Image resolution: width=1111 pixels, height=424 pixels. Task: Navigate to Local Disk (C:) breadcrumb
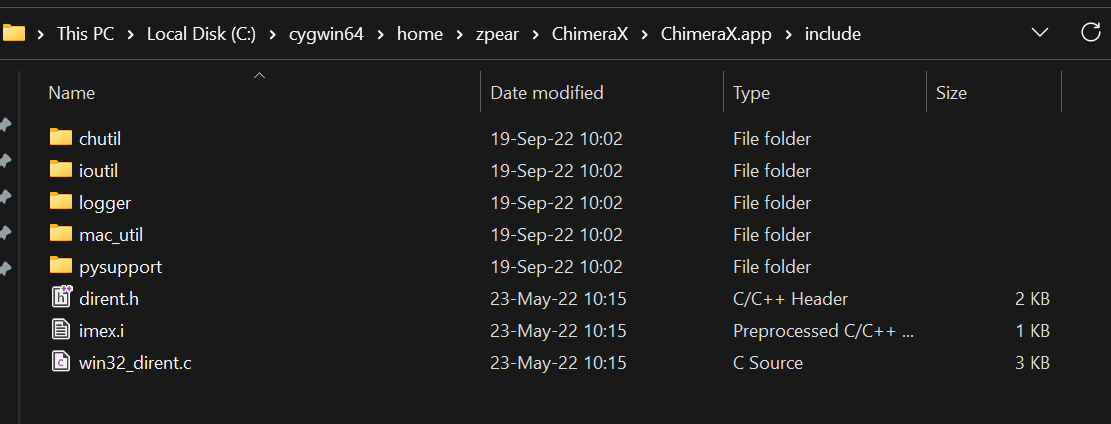point(201,34)
